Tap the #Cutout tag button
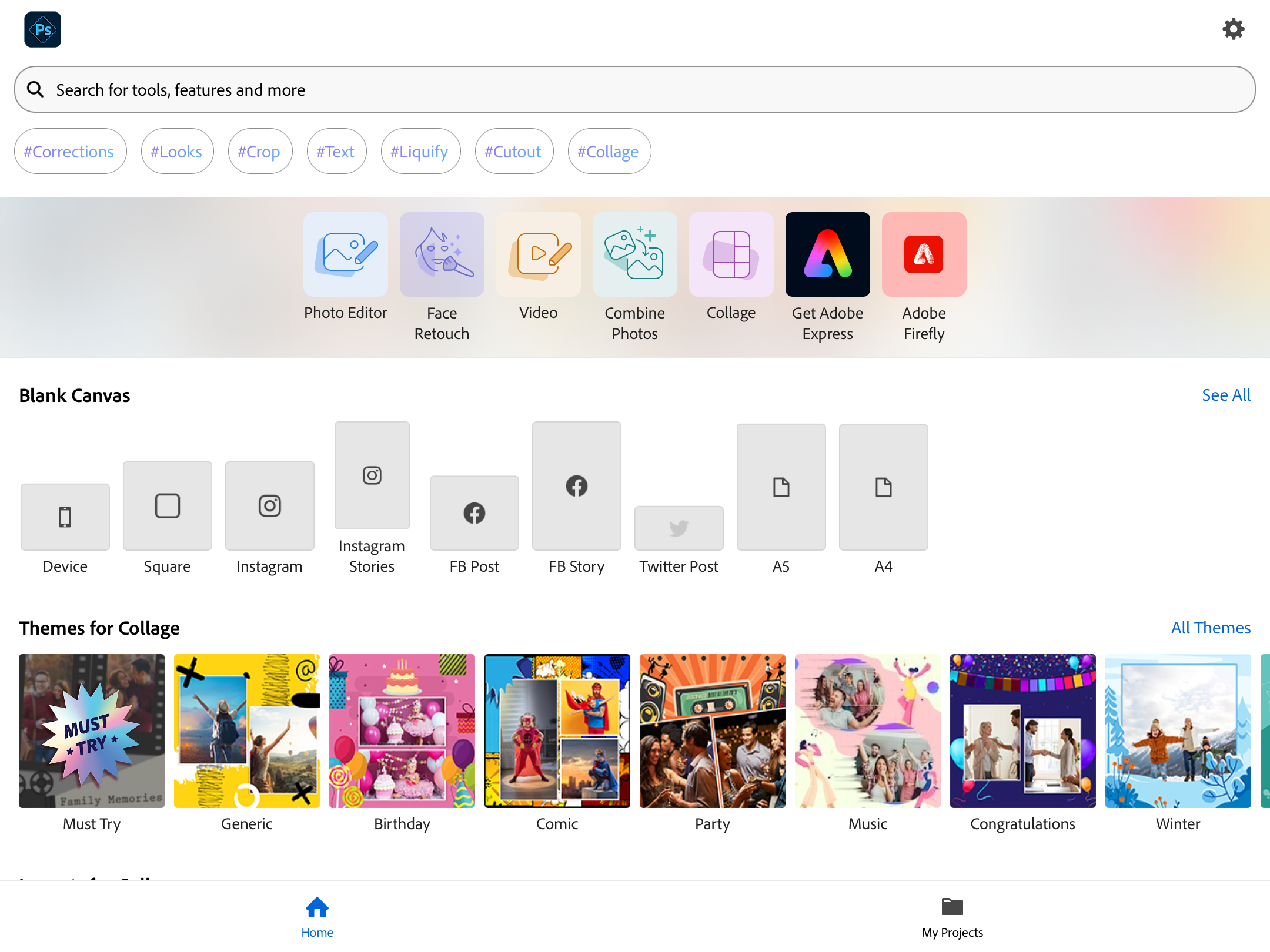The width and height of the screenshot is (1270, 952). click(x=513, y=152)
